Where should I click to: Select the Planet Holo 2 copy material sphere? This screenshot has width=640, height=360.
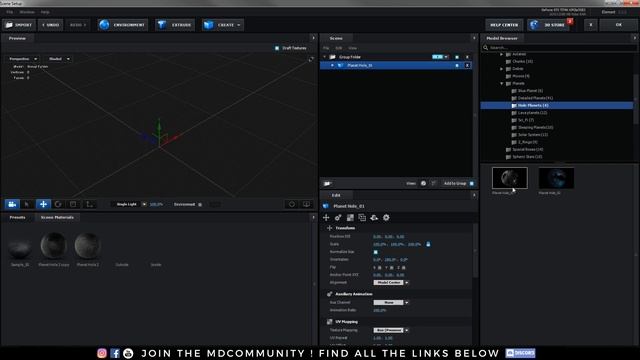click(x=53, y=245)
